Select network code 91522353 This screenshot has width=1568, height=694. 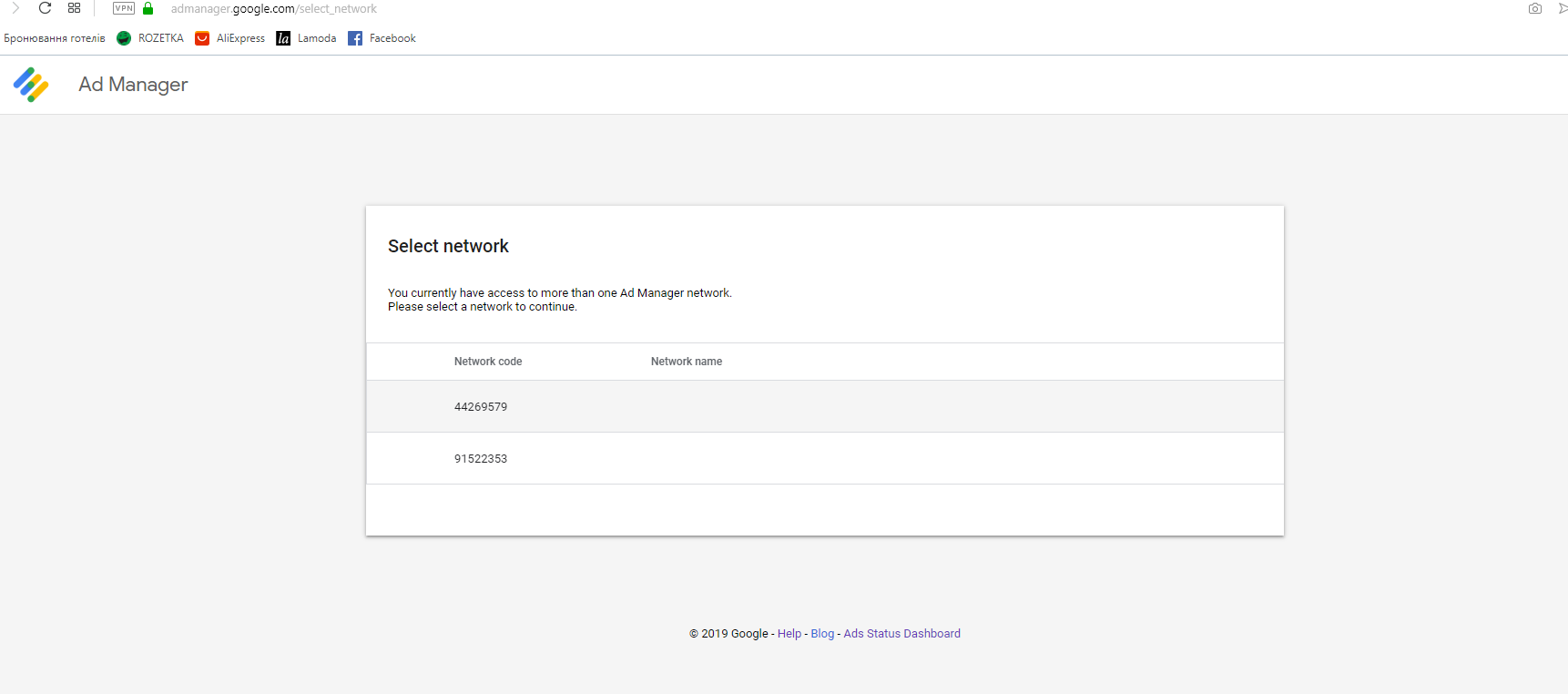coord(481,459)
